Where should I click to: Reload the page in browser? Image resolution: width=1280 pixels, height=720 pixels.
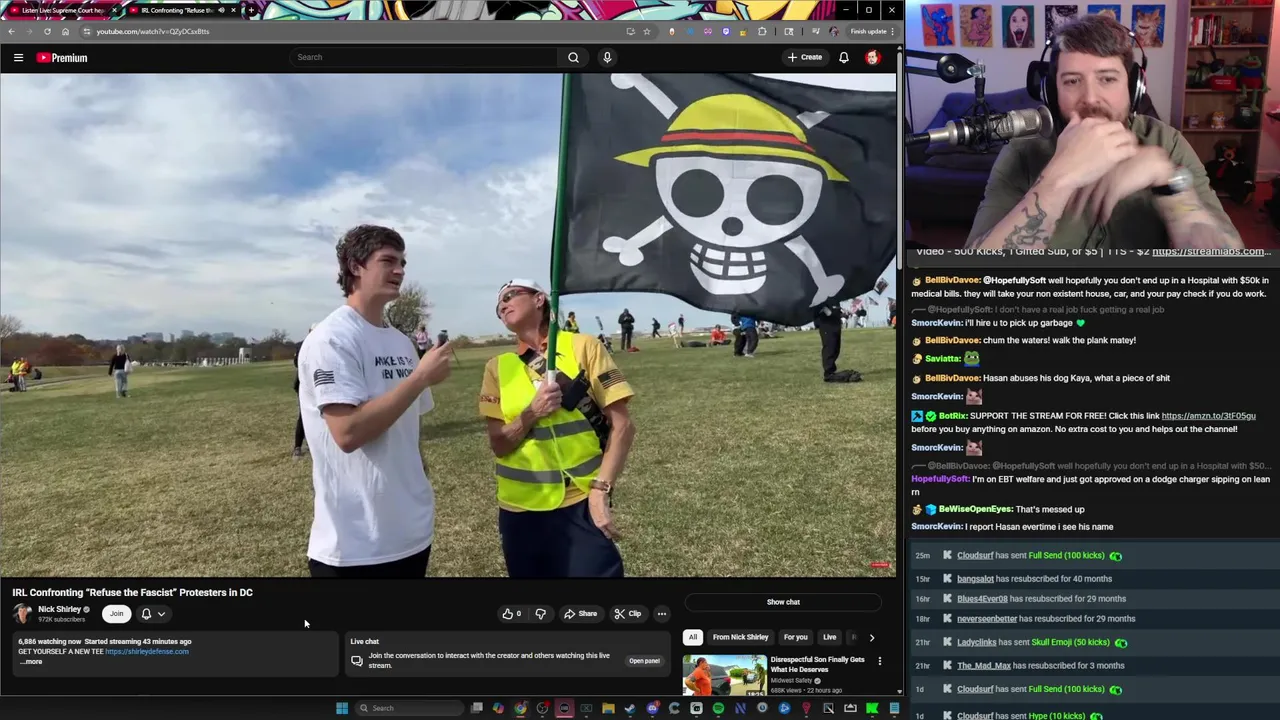tap(47, 31)
